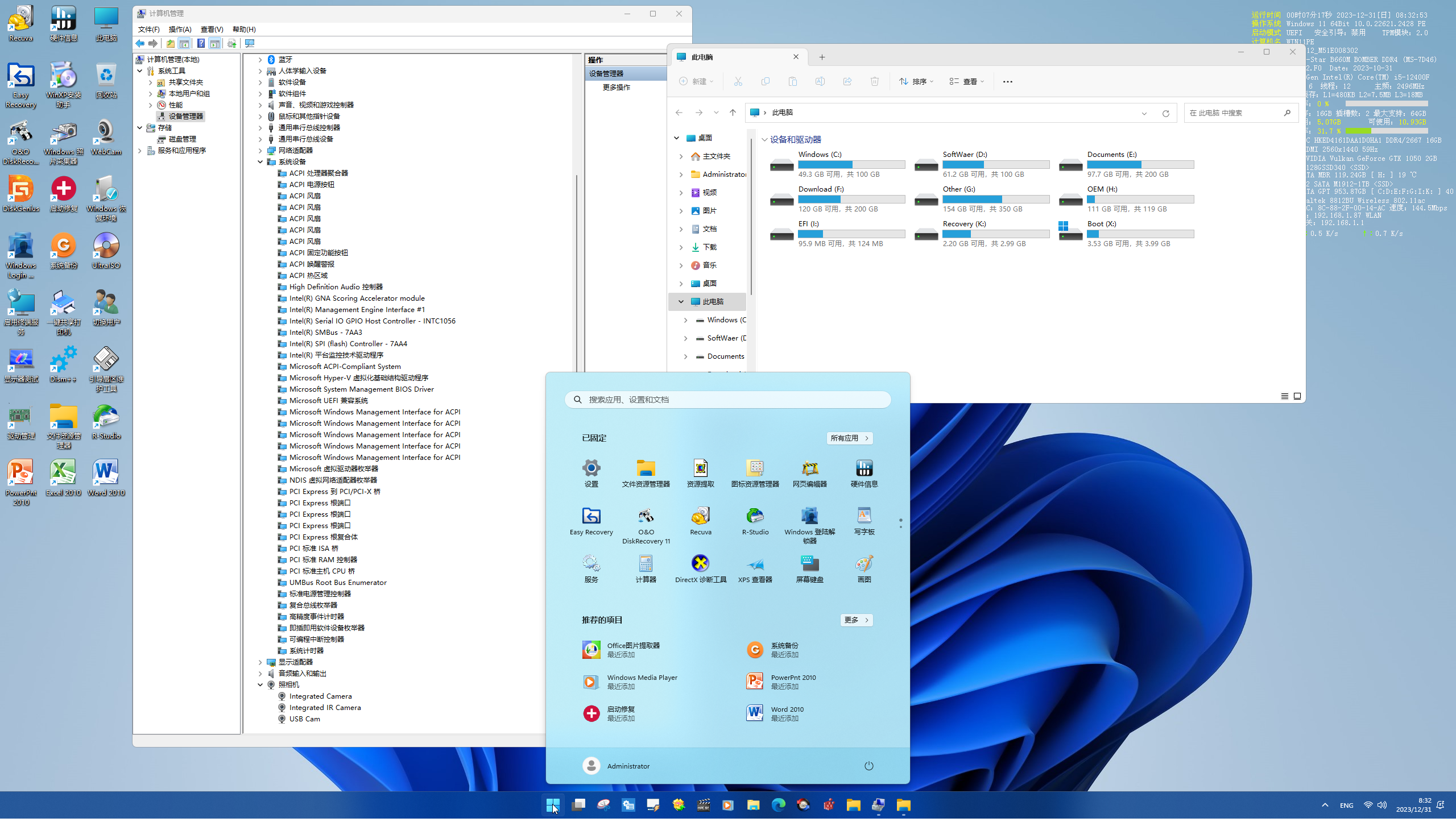Open UltraISO desktop icon
1456x822 pixels.
106,250
